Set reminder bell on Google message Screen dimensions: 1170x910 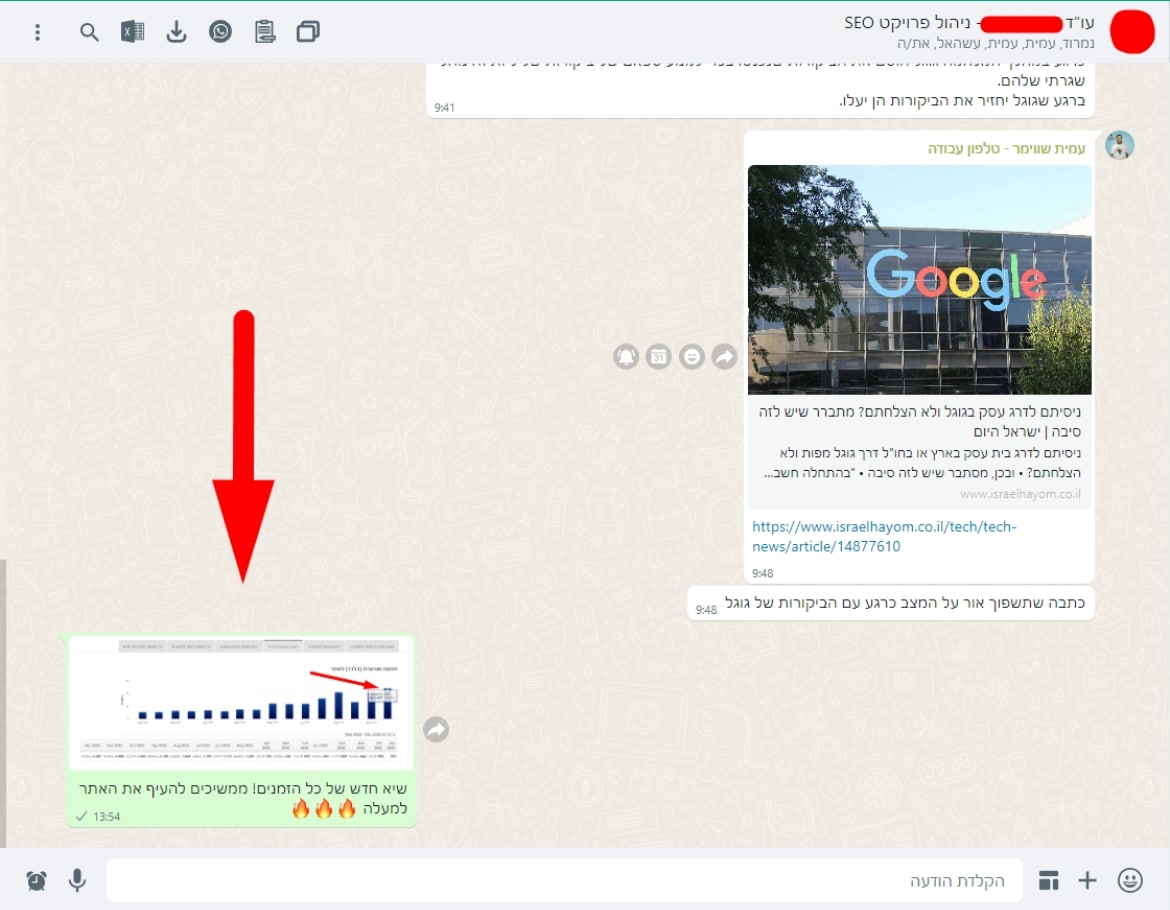click(626, 357)
